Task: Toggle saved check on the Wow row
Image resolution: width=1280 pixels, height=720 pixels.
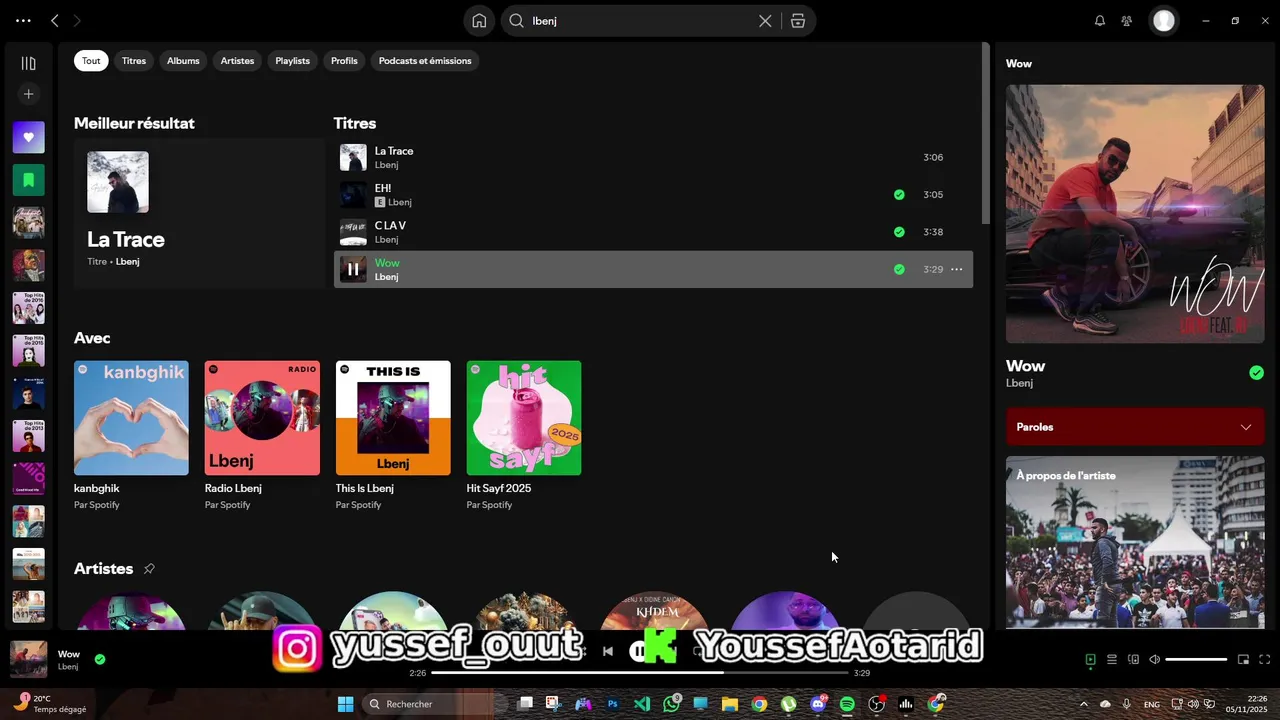Action: [899, 269]
